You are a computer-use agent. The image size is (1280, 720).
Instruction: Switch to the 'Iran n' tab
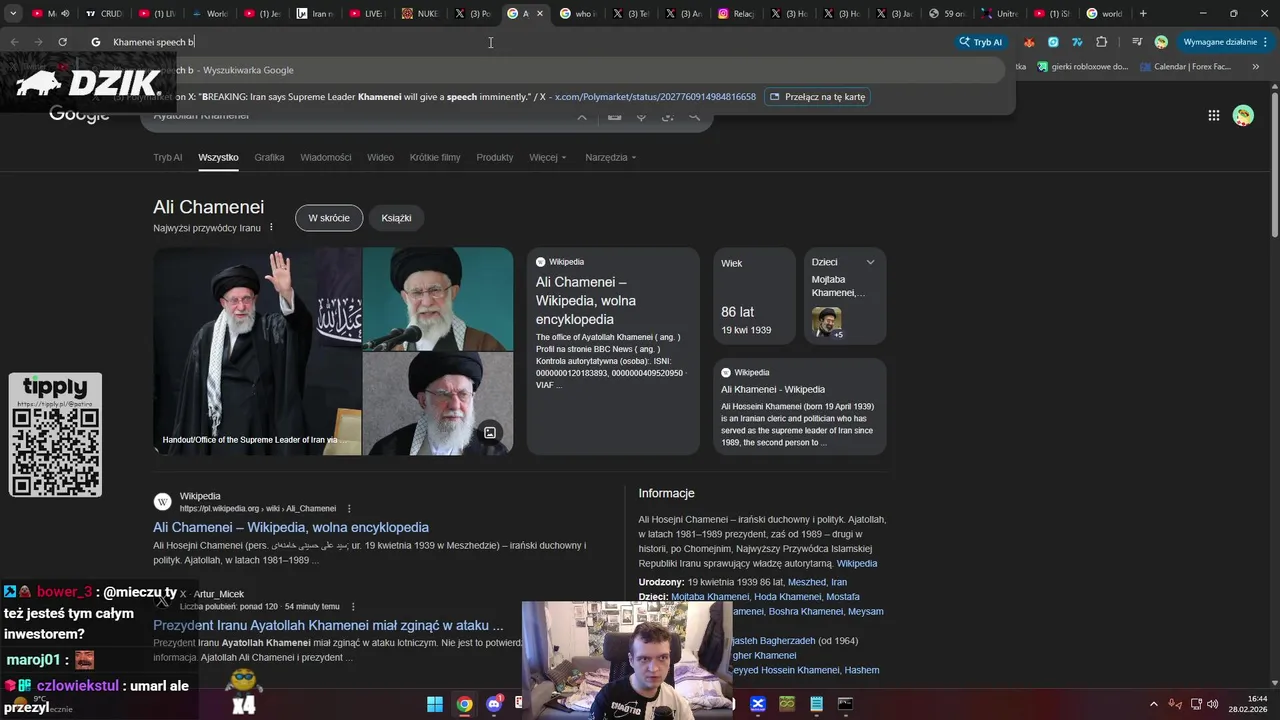point(314,14)
